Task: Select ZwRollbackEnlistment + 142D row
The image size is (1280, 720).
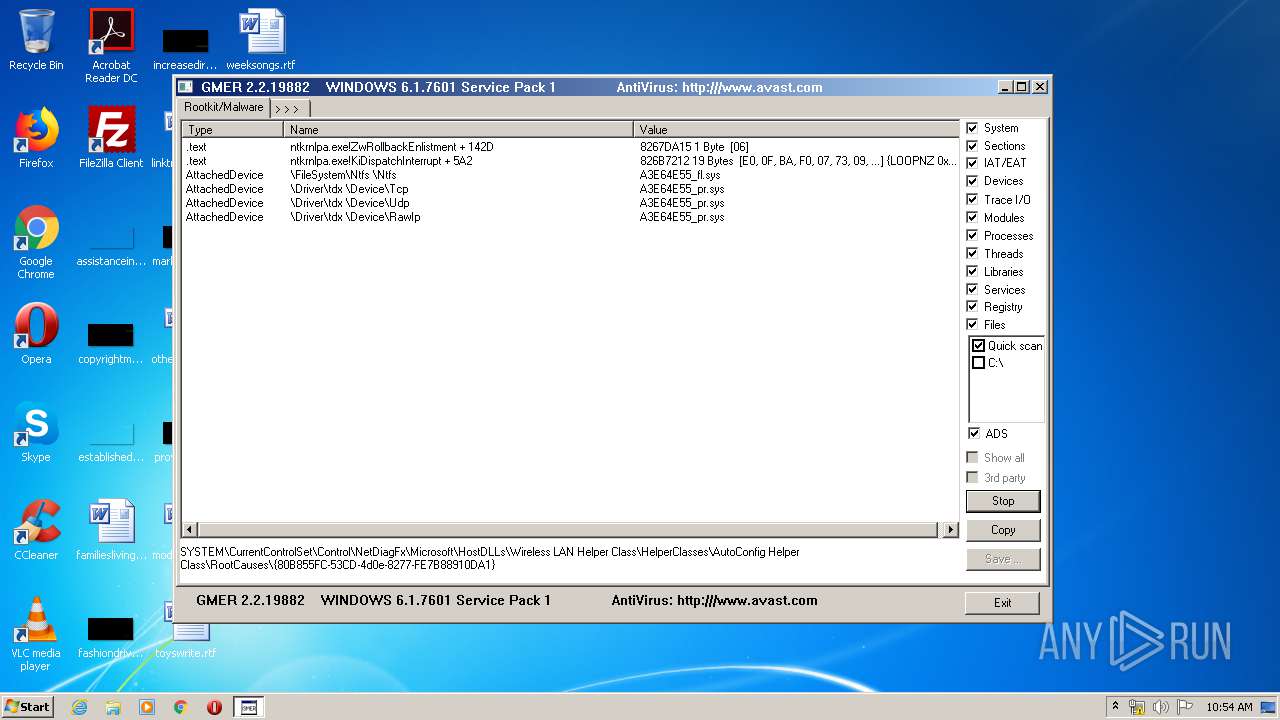Action: tap(570, 147)
